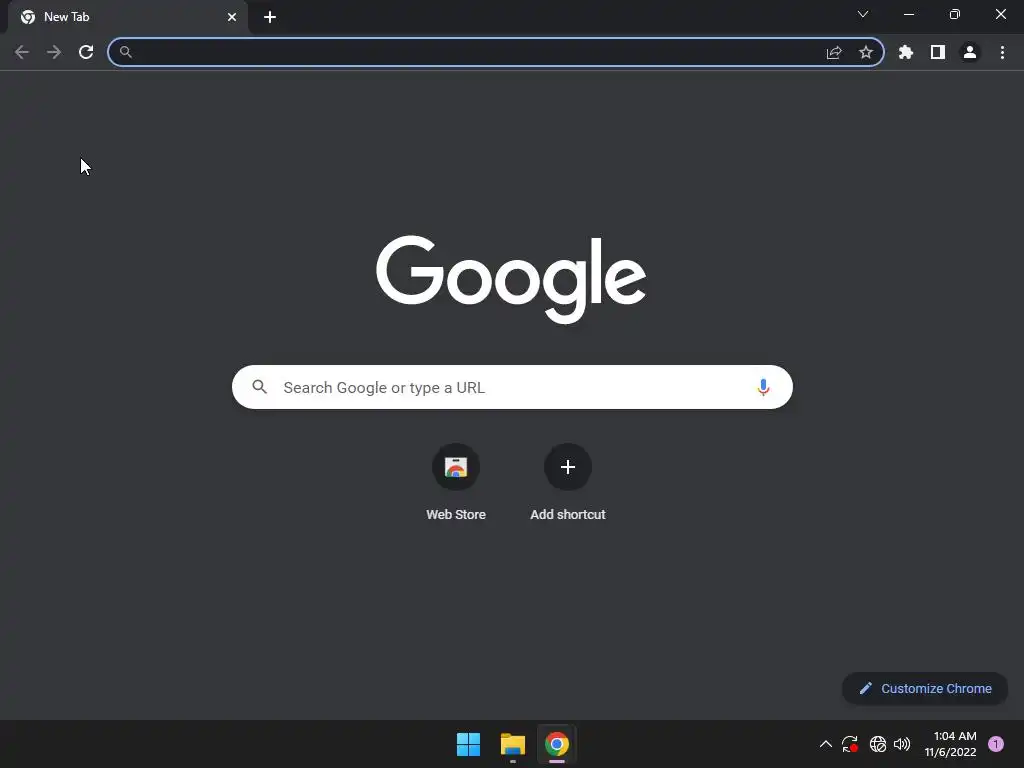The image size is (1024, 768).
Task: Restore down the Chrome window
Action: 955,14
